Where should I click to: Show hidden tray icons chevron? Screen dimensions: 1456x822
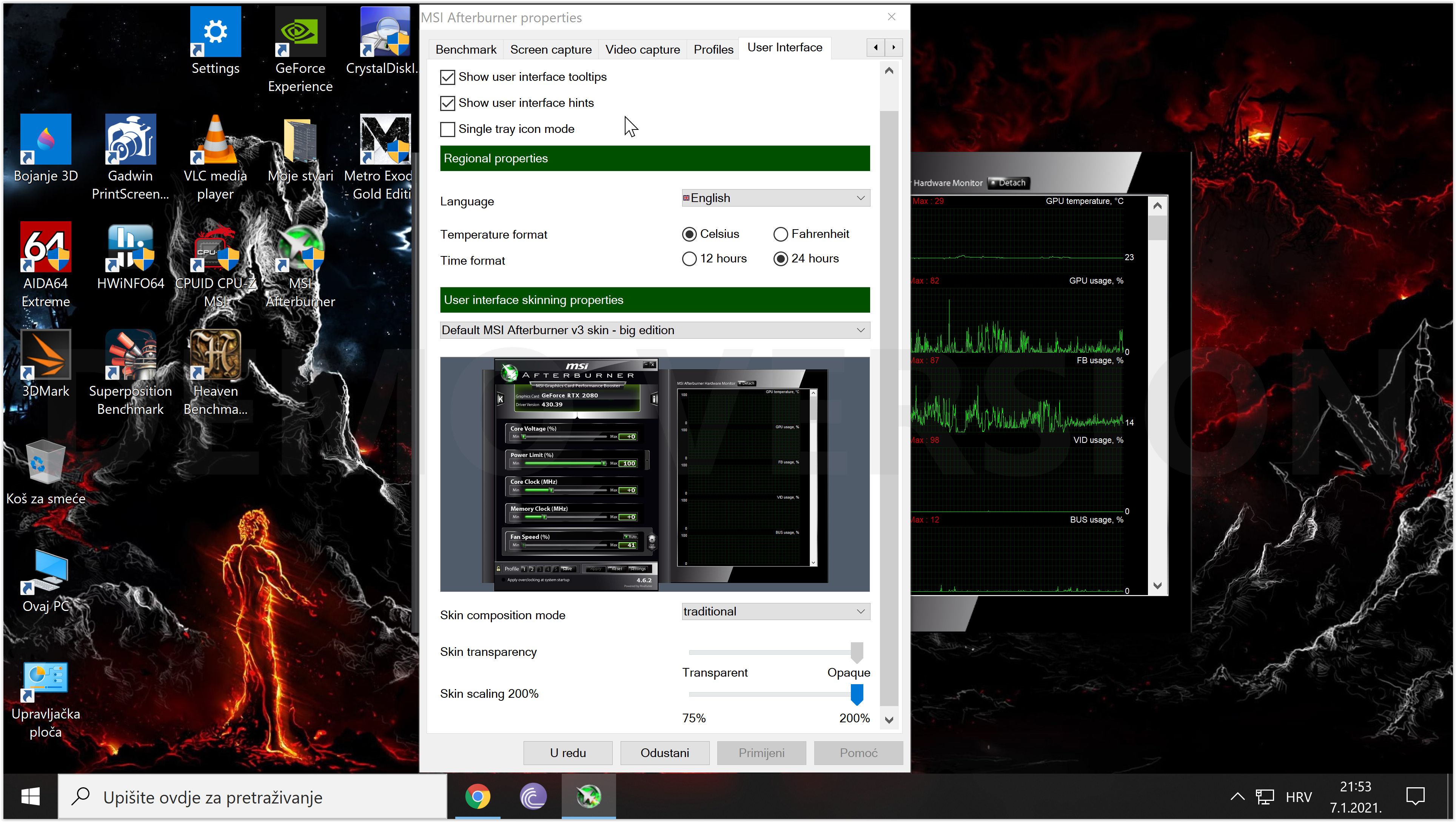[x=1237, y=797]
